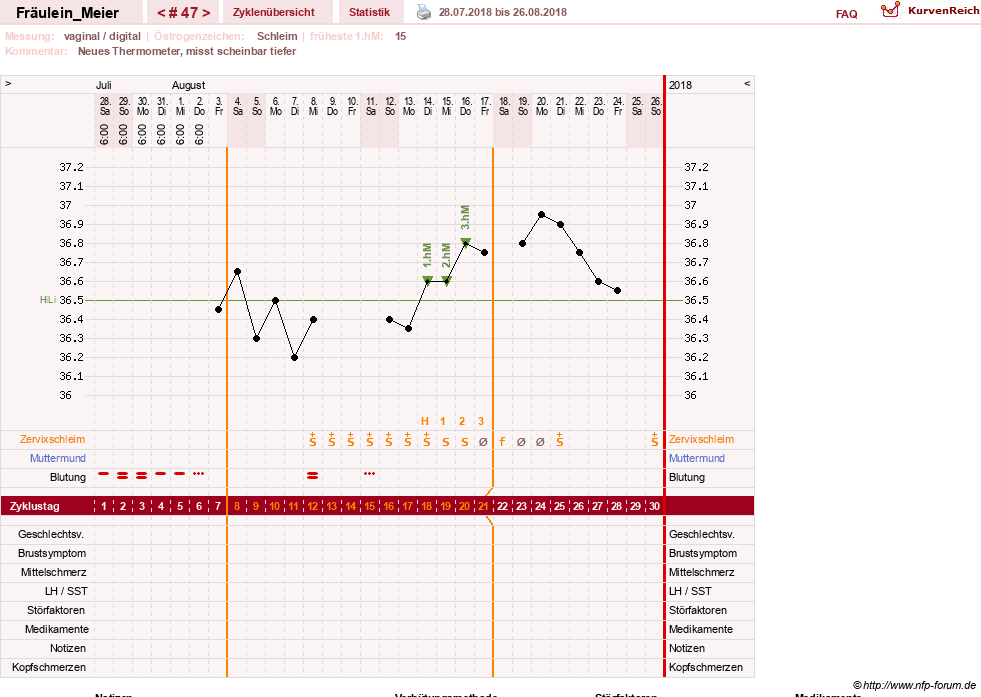Open the FAQ link
Image resolution: width=981 pixels, height=697 pixels.
846,14
